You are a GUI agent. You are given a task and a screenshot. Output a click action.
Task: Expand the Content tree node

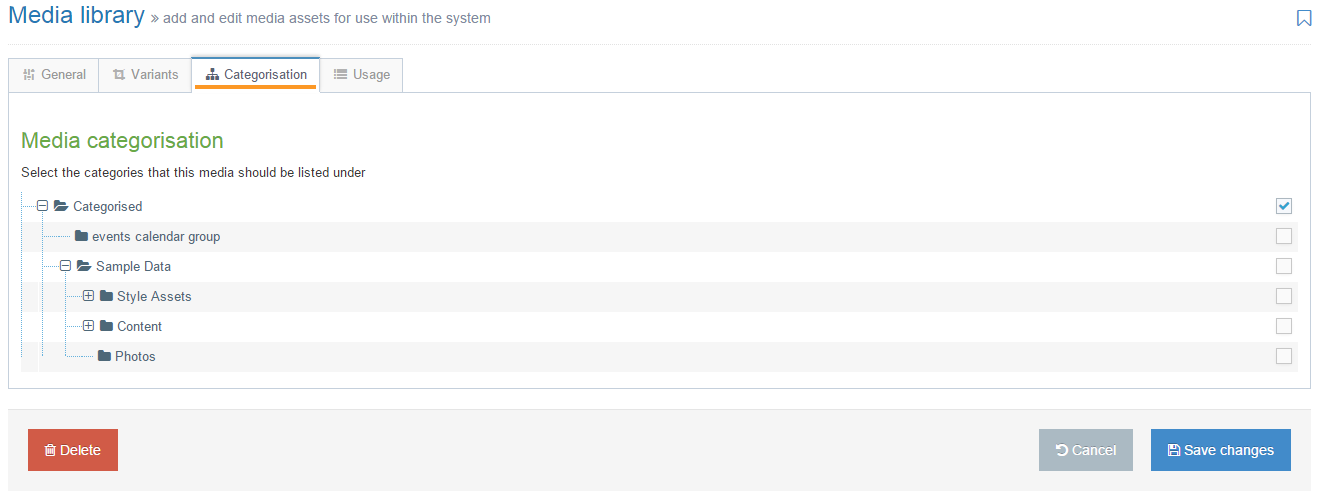(x=88, y=326)
